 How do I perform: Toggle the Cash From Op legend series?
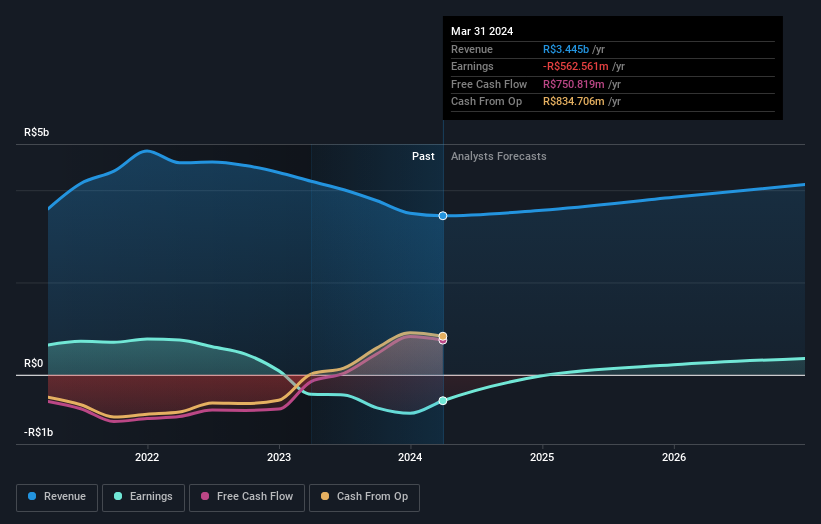click(x=364, y=497)
